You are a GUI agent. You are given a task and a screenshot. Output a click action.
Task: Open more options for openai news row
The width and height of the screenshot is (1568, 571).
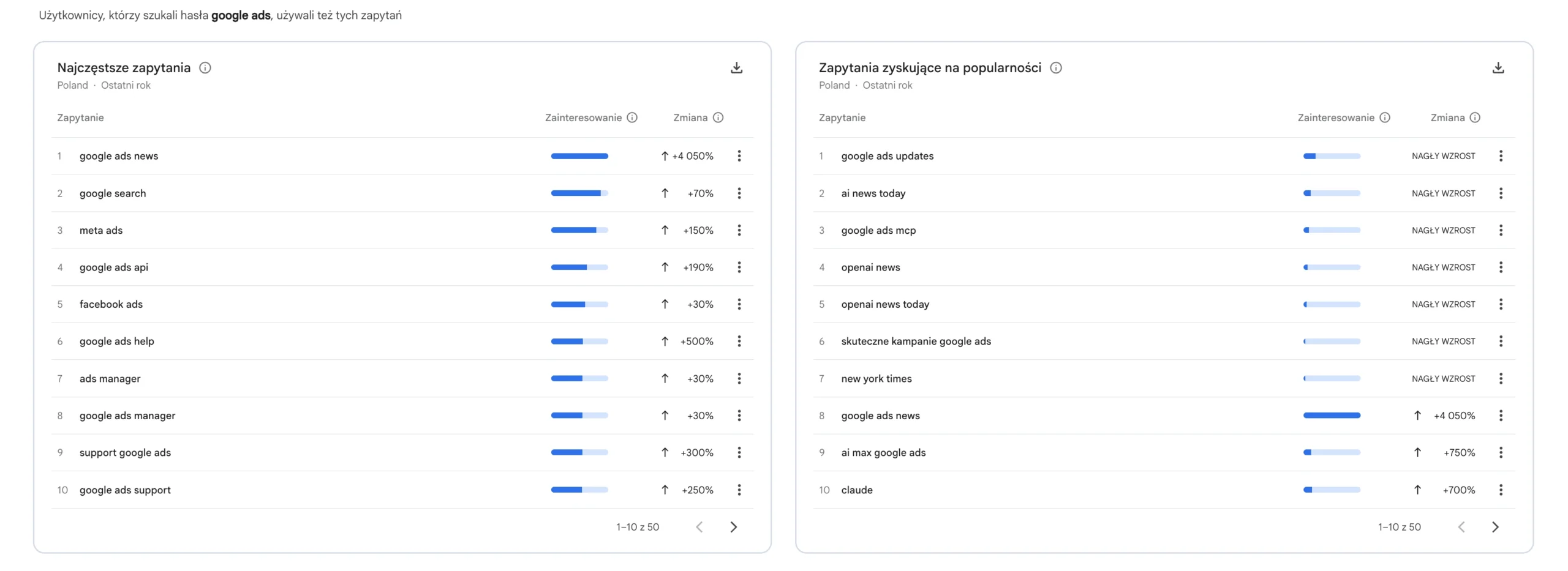click(1501, 267)
